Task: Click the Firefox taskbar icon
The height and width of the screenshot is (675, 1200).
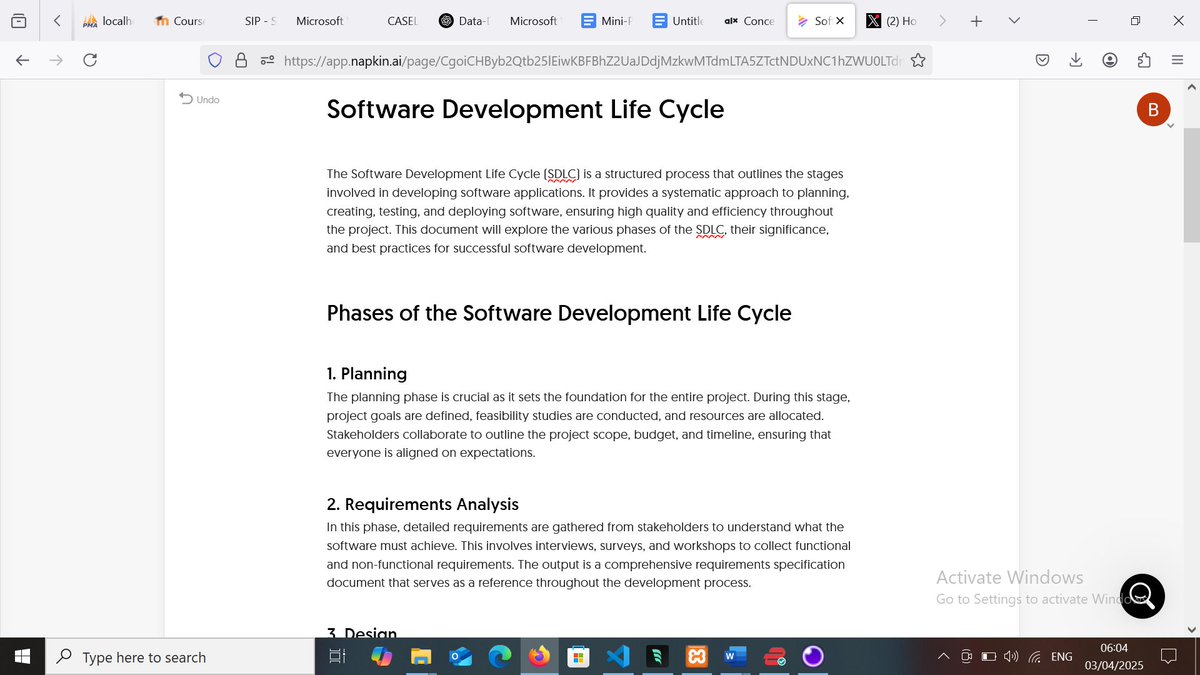Action: click(x=539, y=657)
